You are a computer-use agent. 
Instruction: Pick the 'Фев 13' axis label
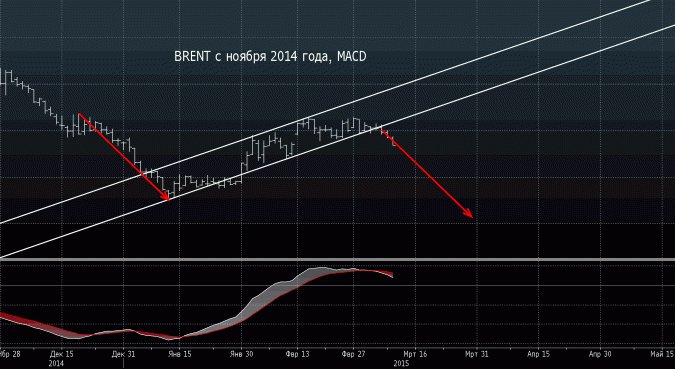pyautogui.click(x=298, y=354)
